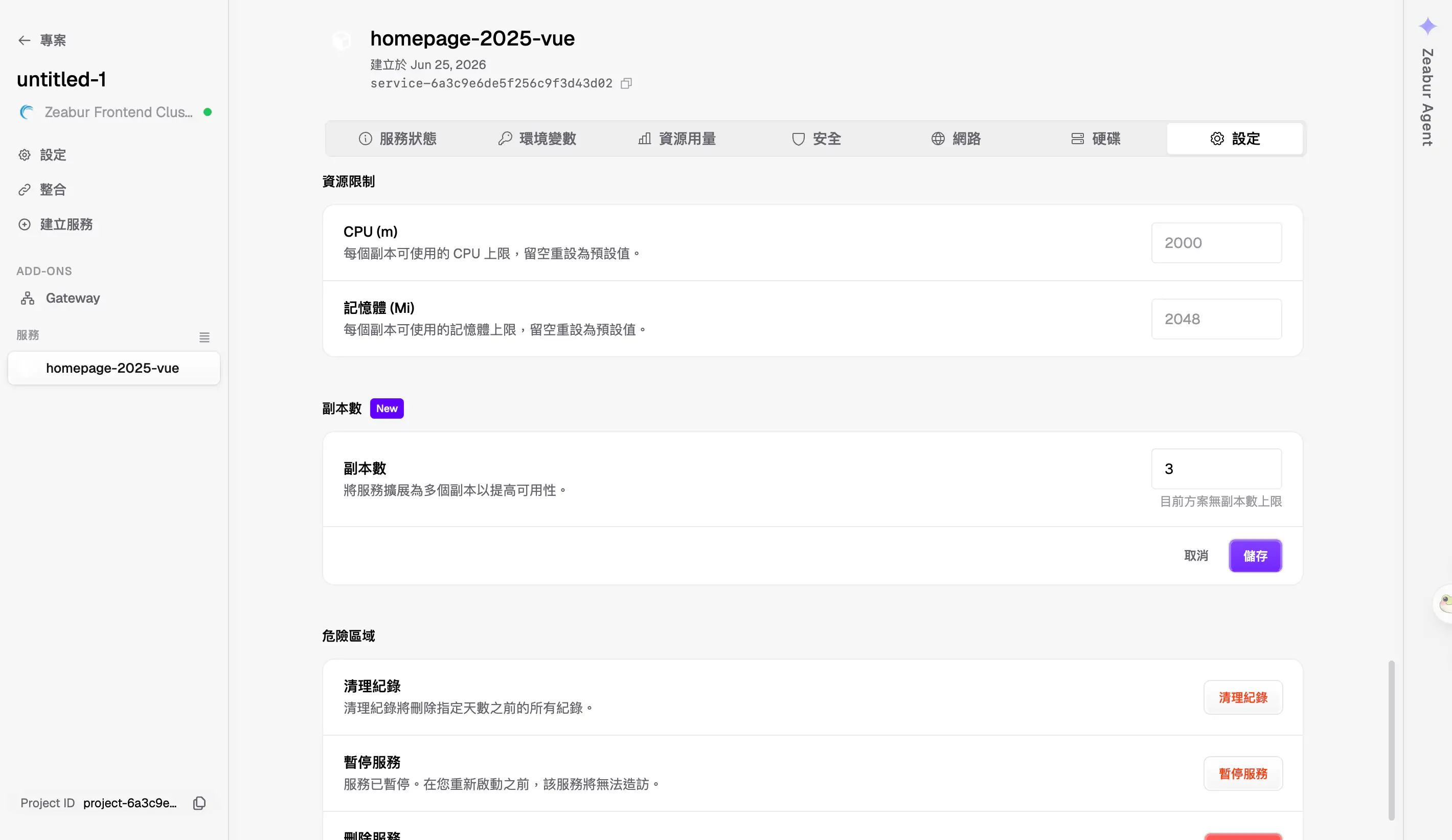Image resolution: width=1452 pixels, height=840 pixels.
Task: Click the green cluster status dot
Action: click(208, 112)
